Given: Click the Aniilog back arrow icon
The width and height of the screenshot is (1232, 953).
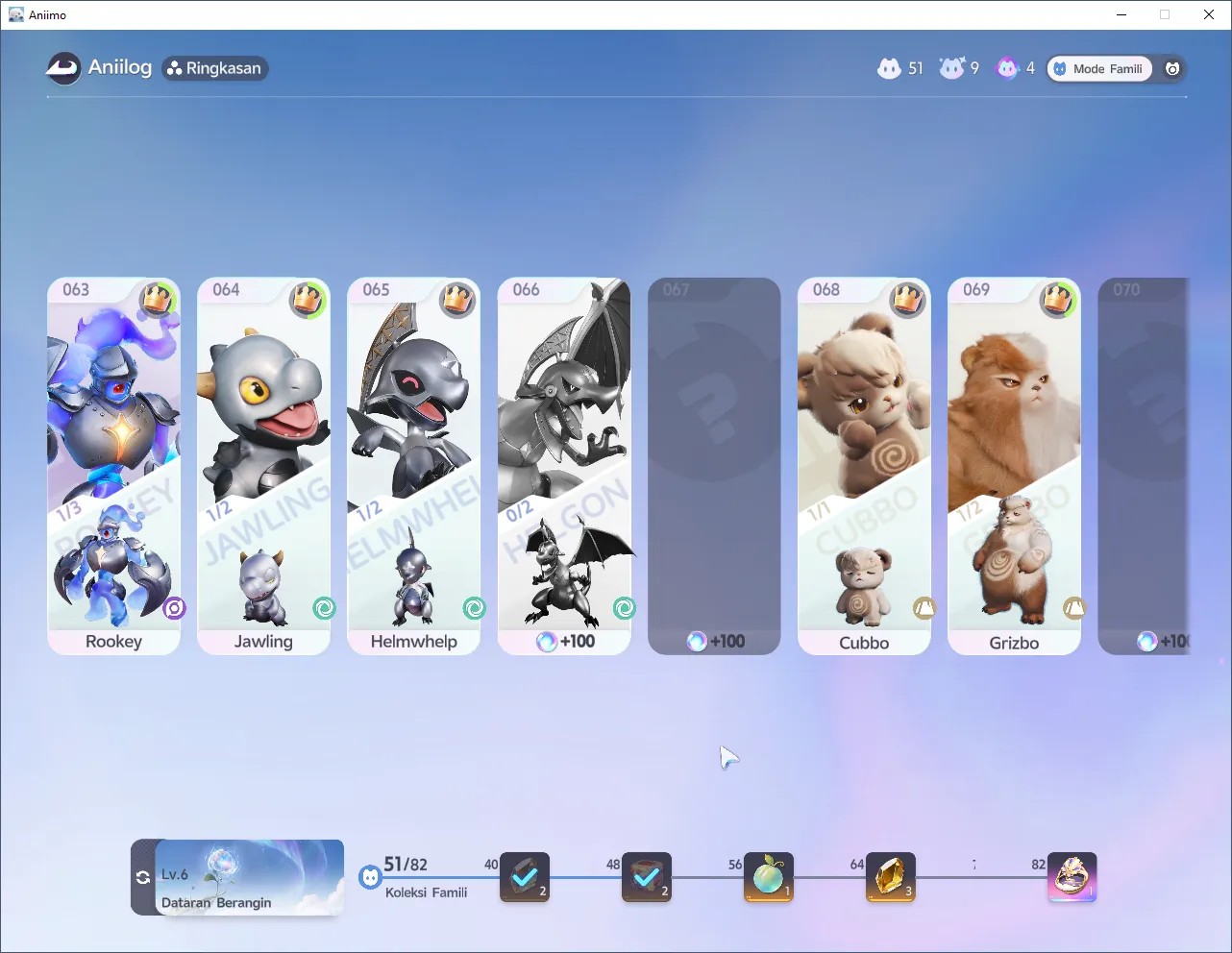Looking at the screenshot, I should click(63, 68).
